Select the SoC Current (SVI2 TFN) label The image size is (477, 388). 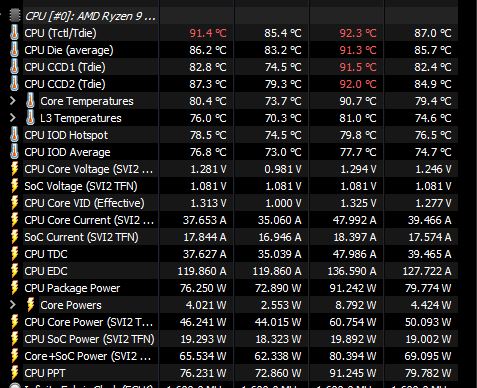coord(81,237)
